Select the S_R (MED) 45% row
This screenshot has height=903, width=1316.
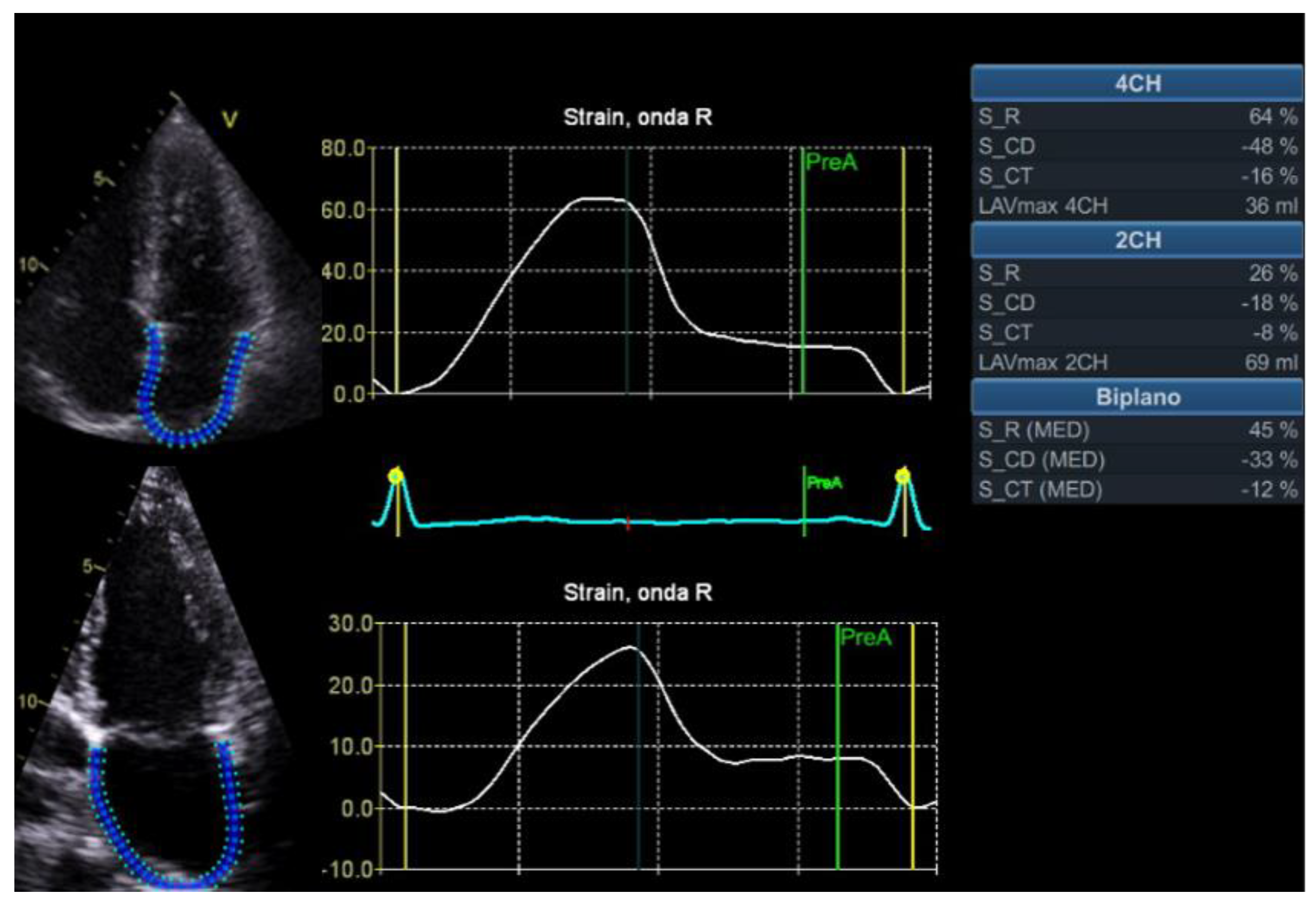1137,430
